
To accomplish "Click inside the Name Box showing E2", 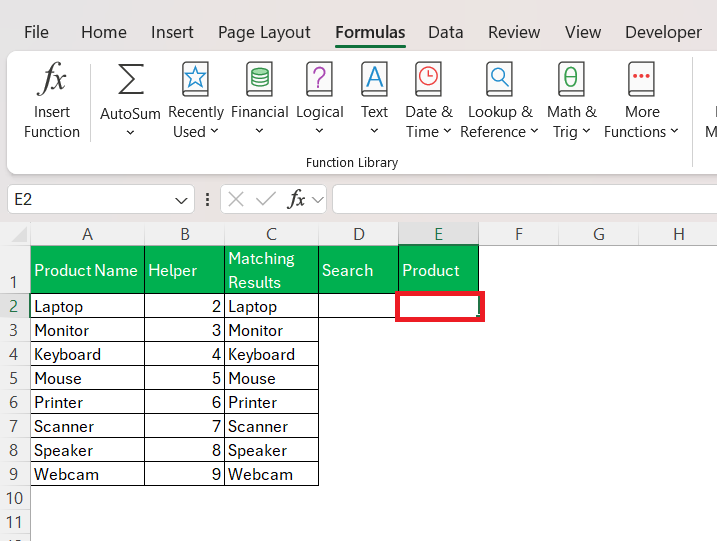I will coord(90,199).
